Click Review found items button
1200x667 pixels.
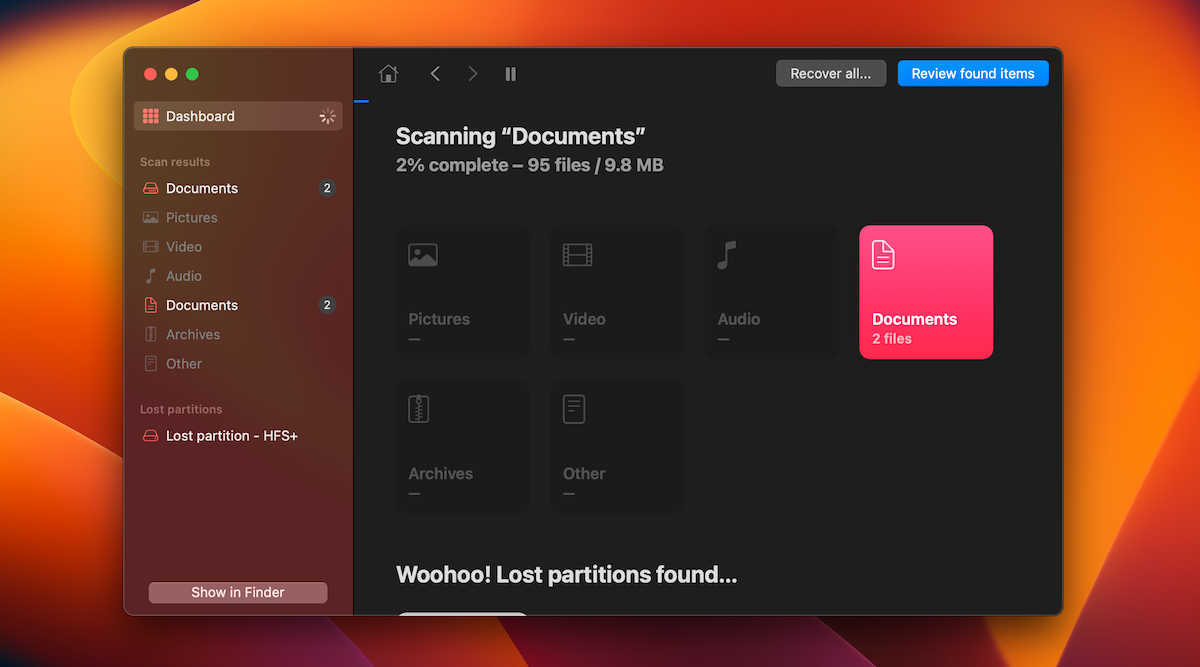[972, 74]
